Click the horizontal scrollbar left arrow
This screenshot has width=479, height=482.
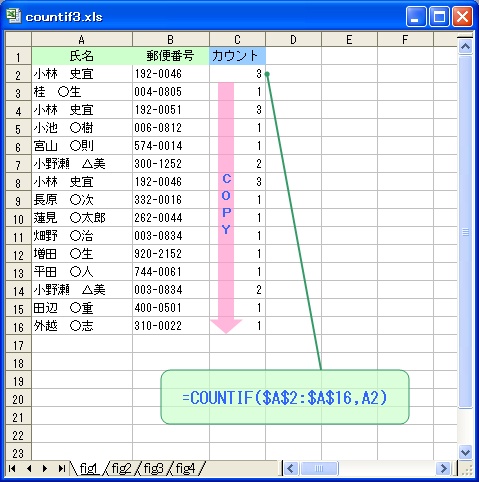[291, 469]
